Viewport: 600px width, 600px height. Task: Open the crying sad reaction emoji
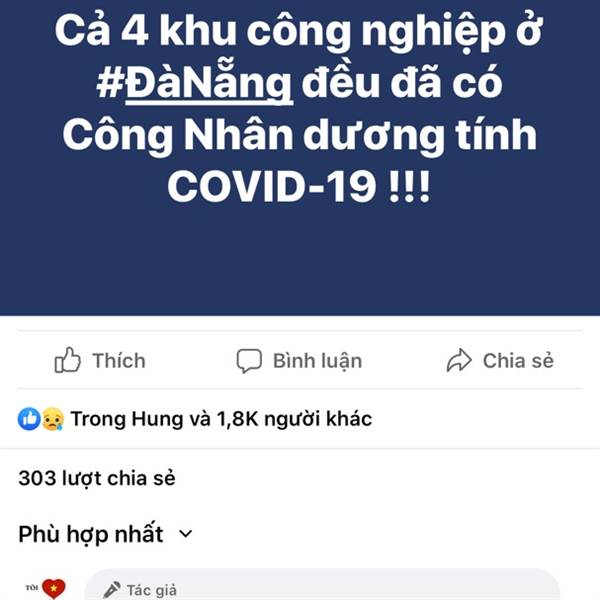coord(52,419)
